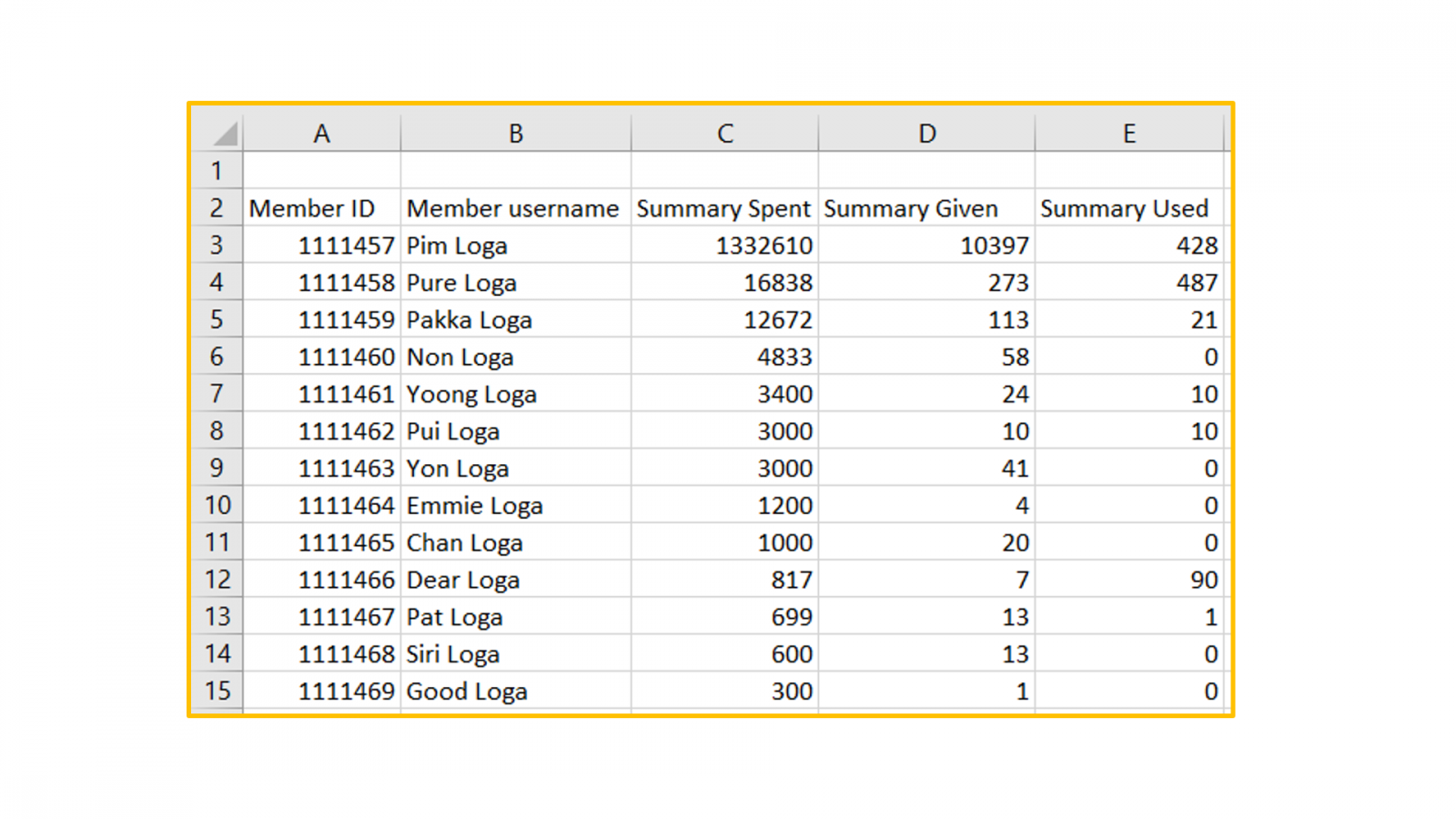
Task: Click the Member username header cell
Action: pos(515,208)
